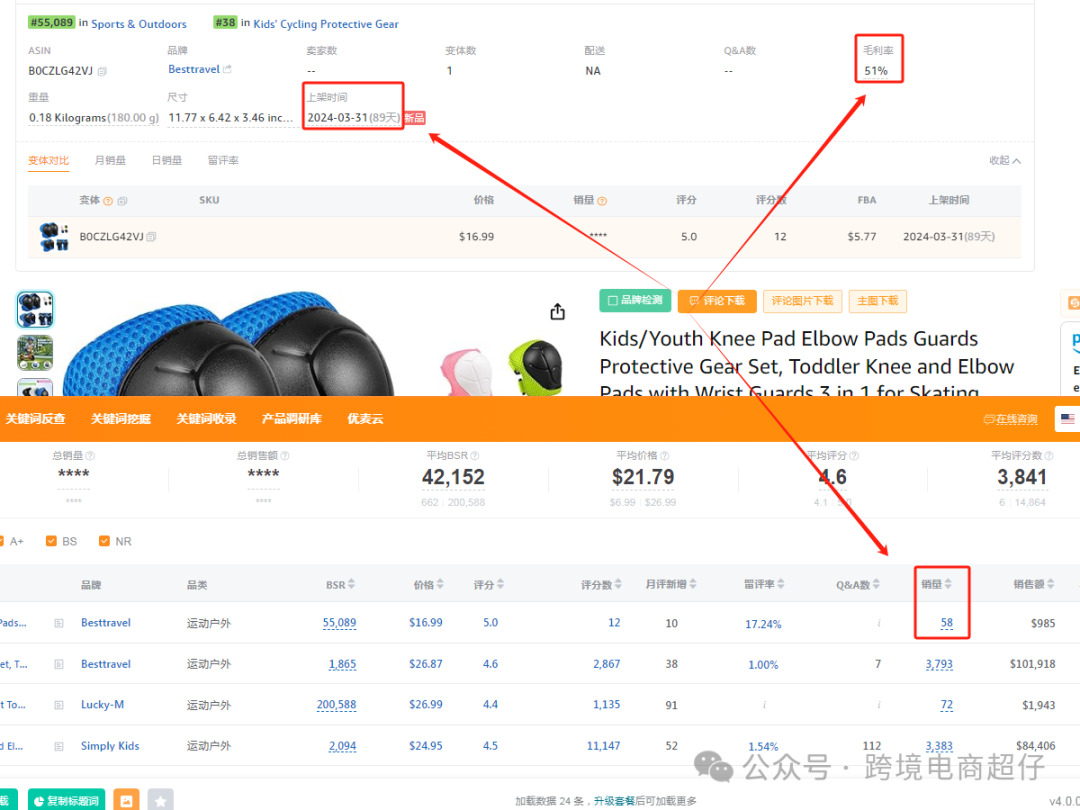Toggle the A+ checkbox filter
This screenshot has width=1080, height=810.
pyautogui.click(x=3, y=541)
